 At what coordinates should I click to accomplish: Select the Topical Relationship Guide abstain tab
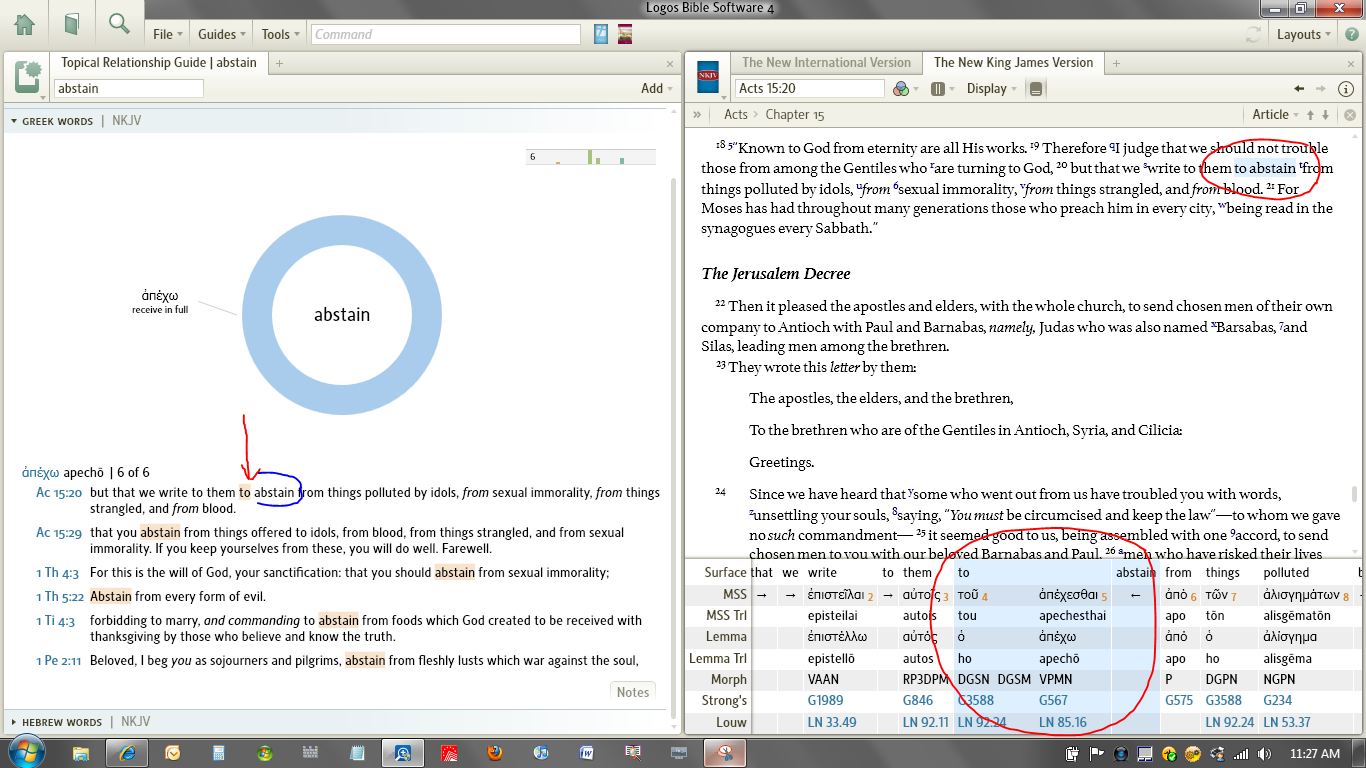(159, 62)
